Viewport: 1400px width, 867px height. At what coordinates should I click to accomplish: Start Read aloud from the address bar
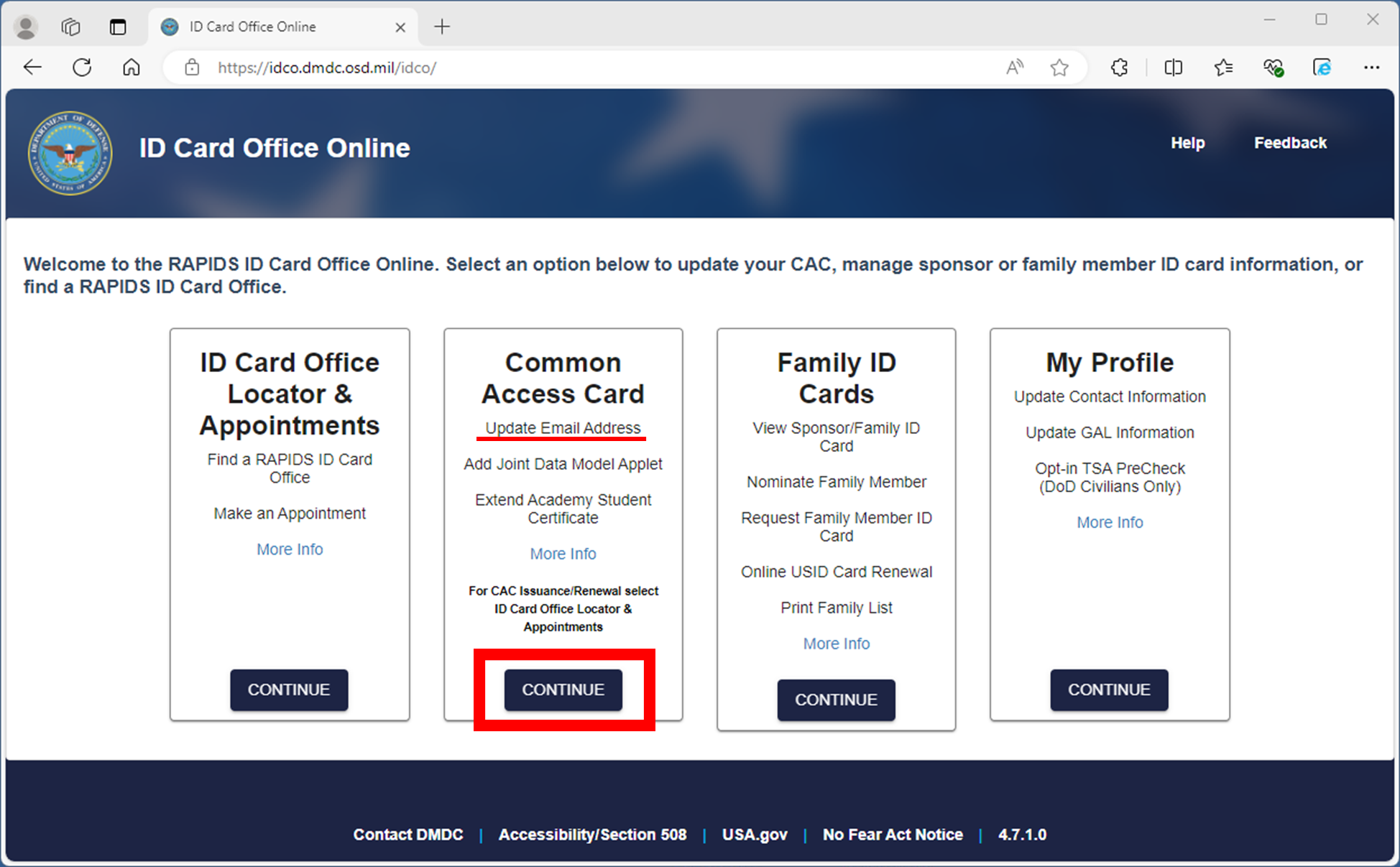point(1014,67)
